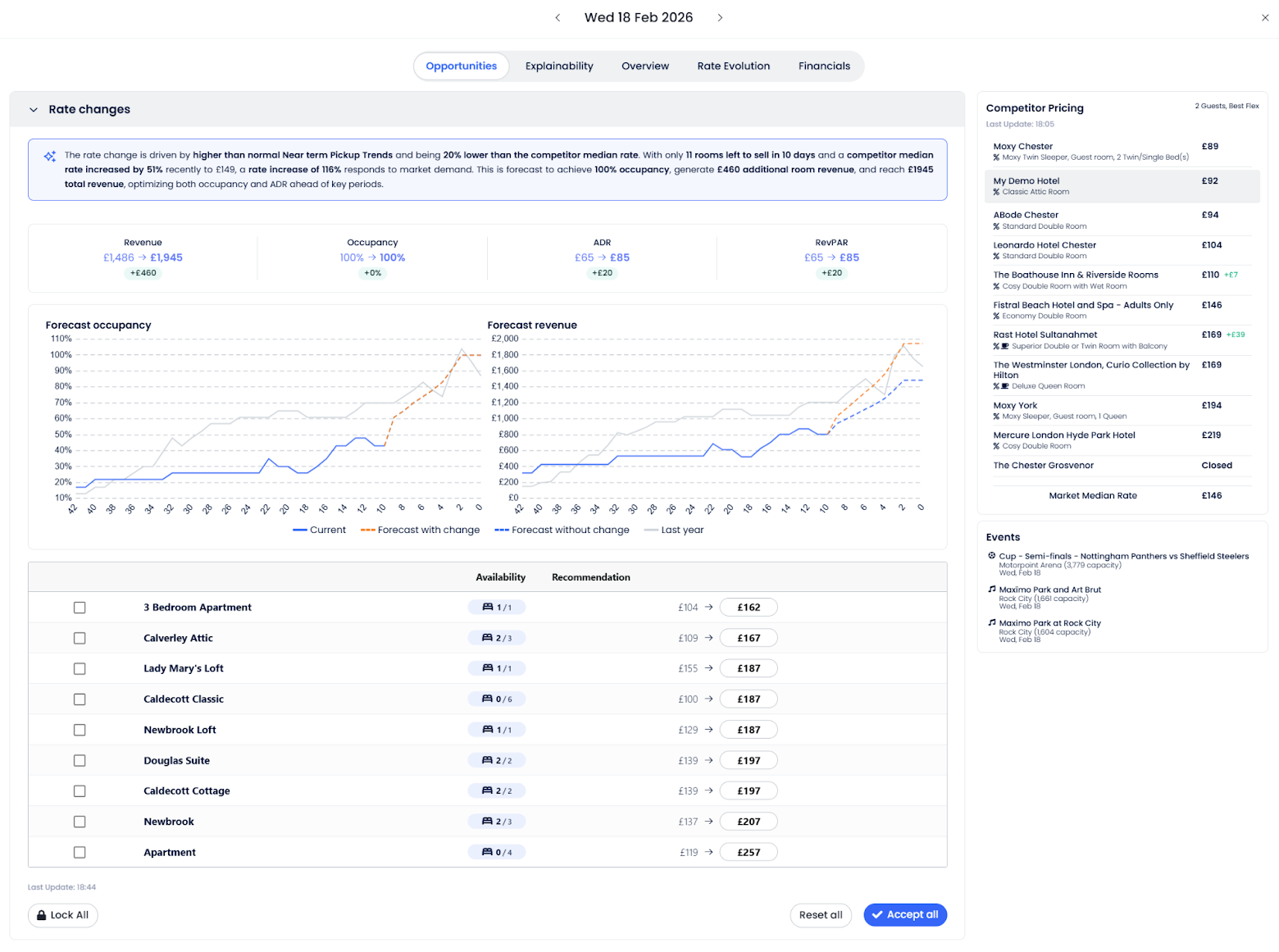Select the Lady Mary's Loft checkbox

[80, 668]
